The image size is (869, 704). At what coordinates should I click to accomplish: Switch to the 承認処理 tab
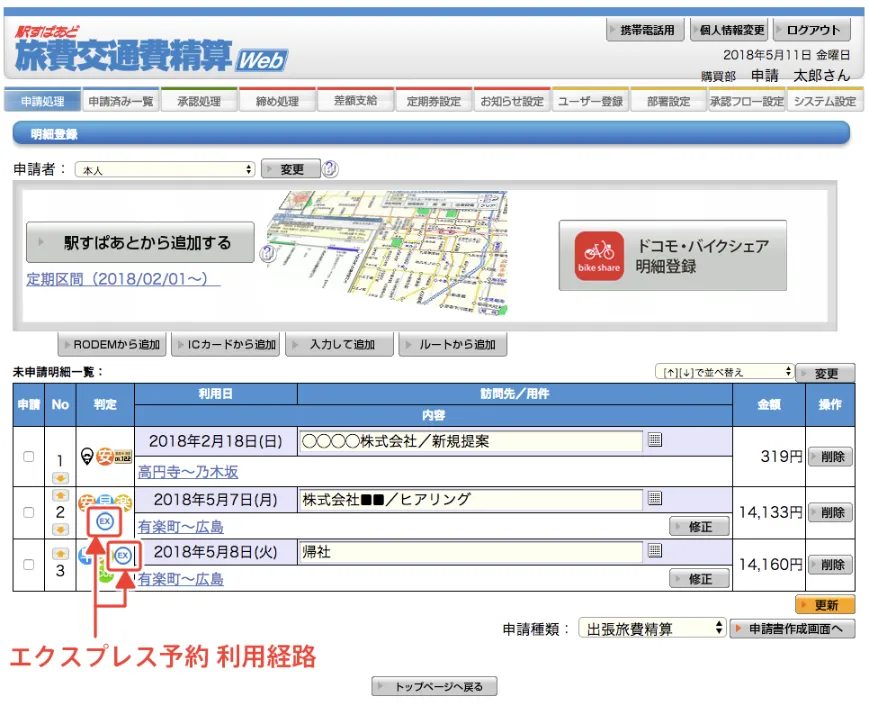pyautogui.click(x=198, y=101)
